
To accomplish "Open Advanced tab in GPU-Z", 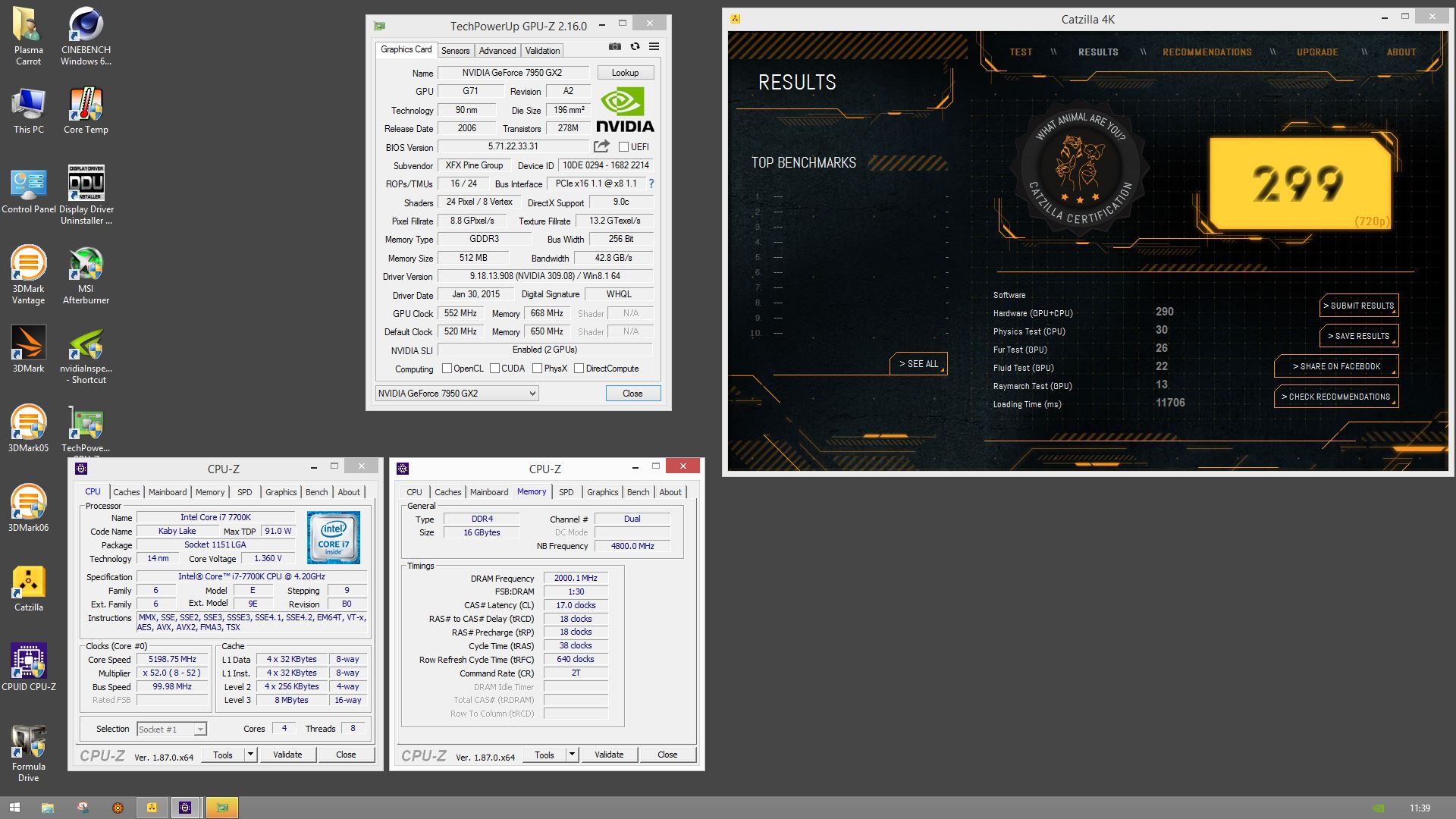I will click(x=497, y=51).
